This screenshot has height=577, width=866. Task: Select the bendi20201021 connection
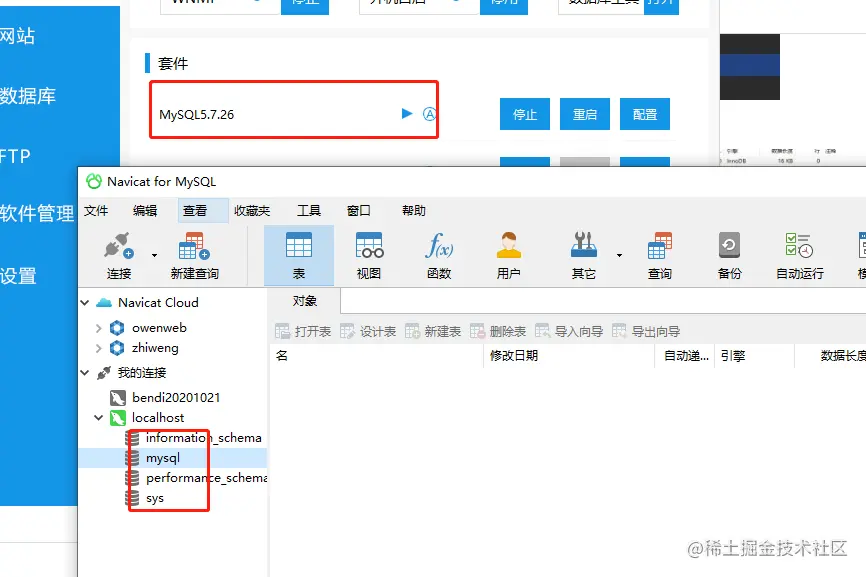pos(176,398)
